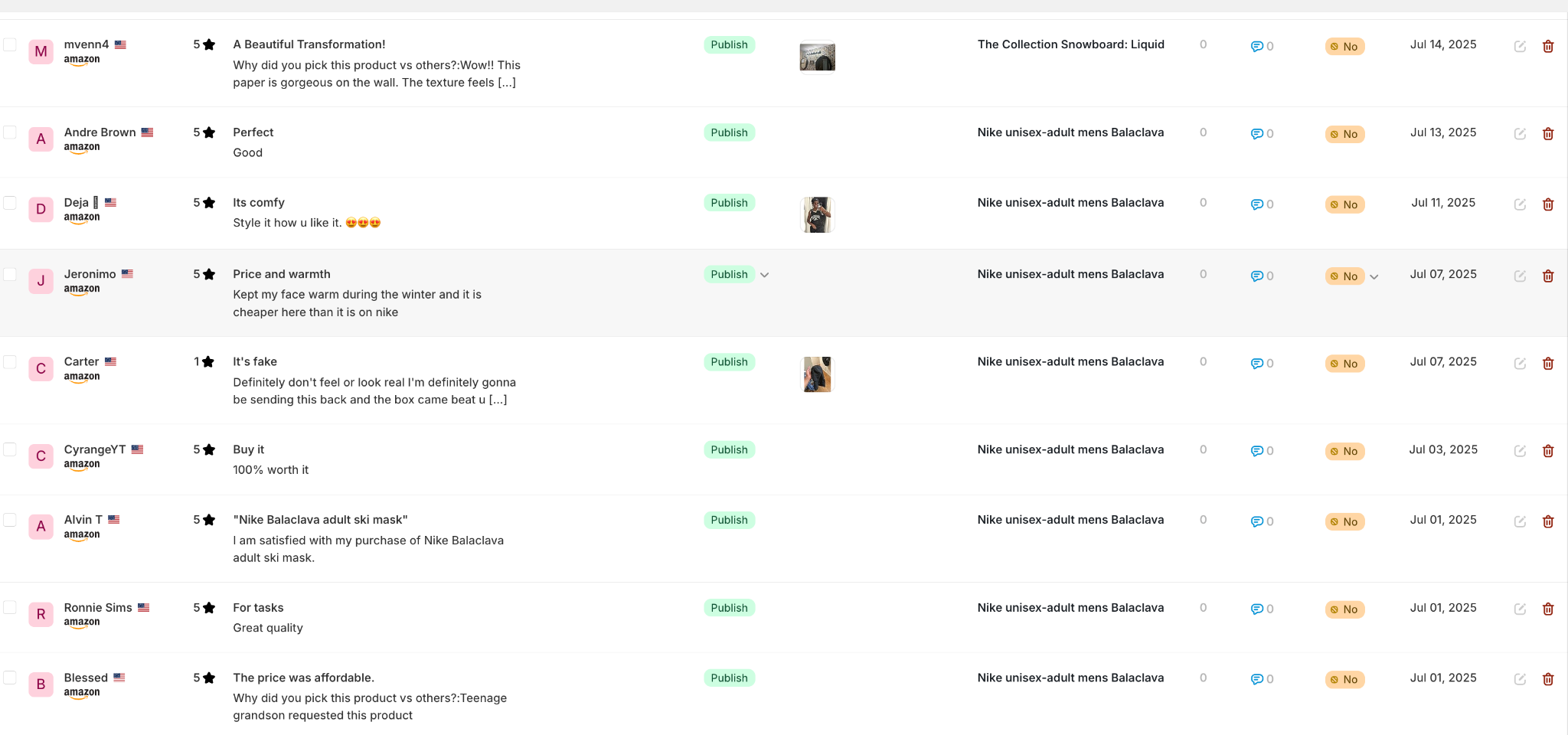Delete the mvenn4 review with trash icon
The image size is (1568, 735).
(x=1547, y=46)
